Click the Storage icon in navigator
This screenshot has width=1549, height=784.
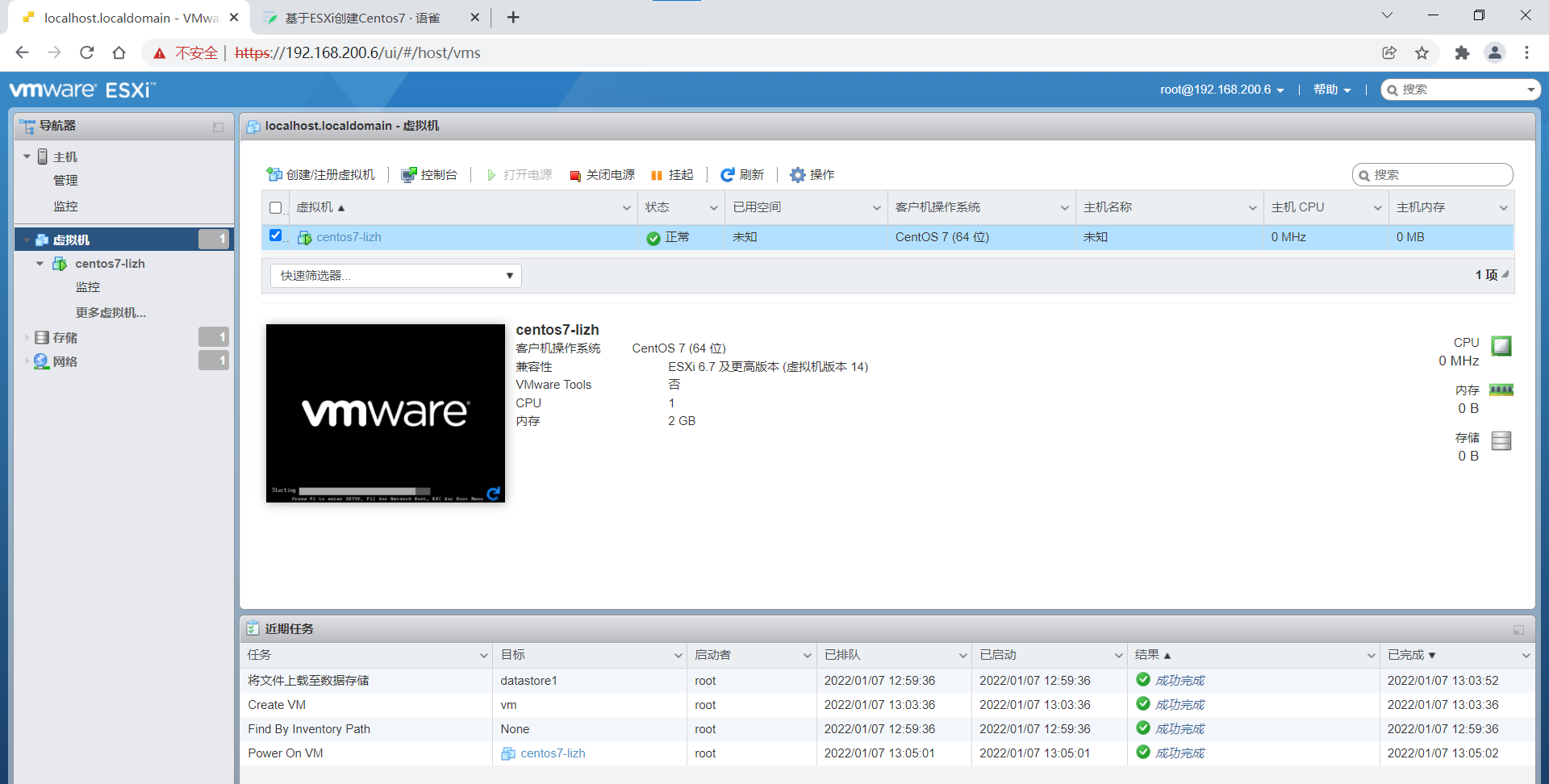(x=42, y=337)
